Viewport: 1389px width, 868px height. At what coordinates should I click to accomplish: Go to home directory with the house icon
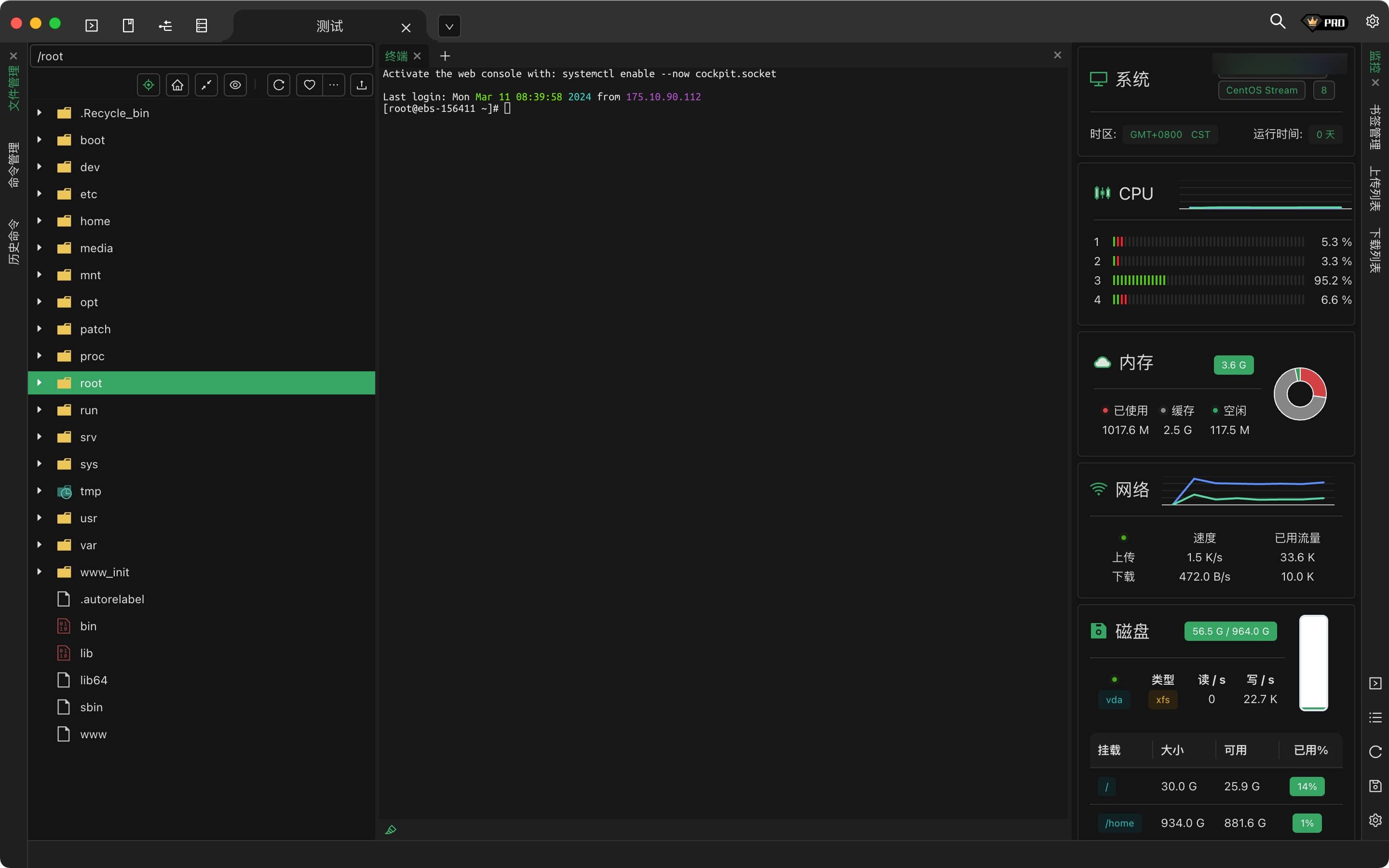coord(177,85)
